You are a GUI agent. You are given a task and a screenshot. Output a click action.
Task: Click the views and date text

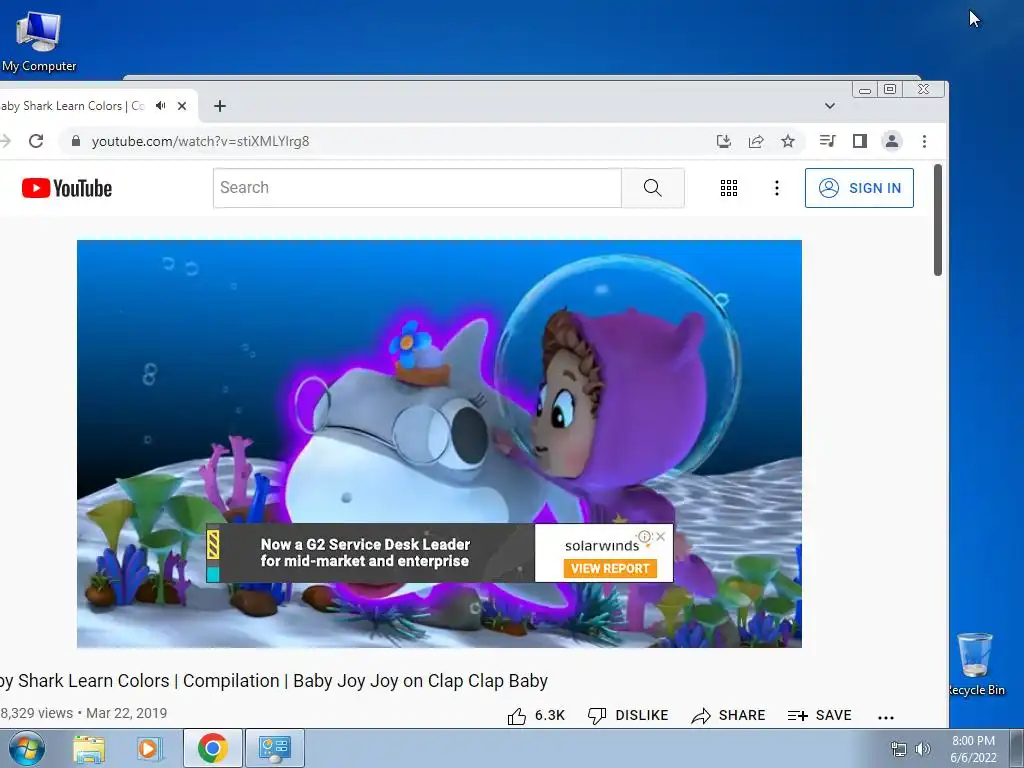tap(84, 713)
